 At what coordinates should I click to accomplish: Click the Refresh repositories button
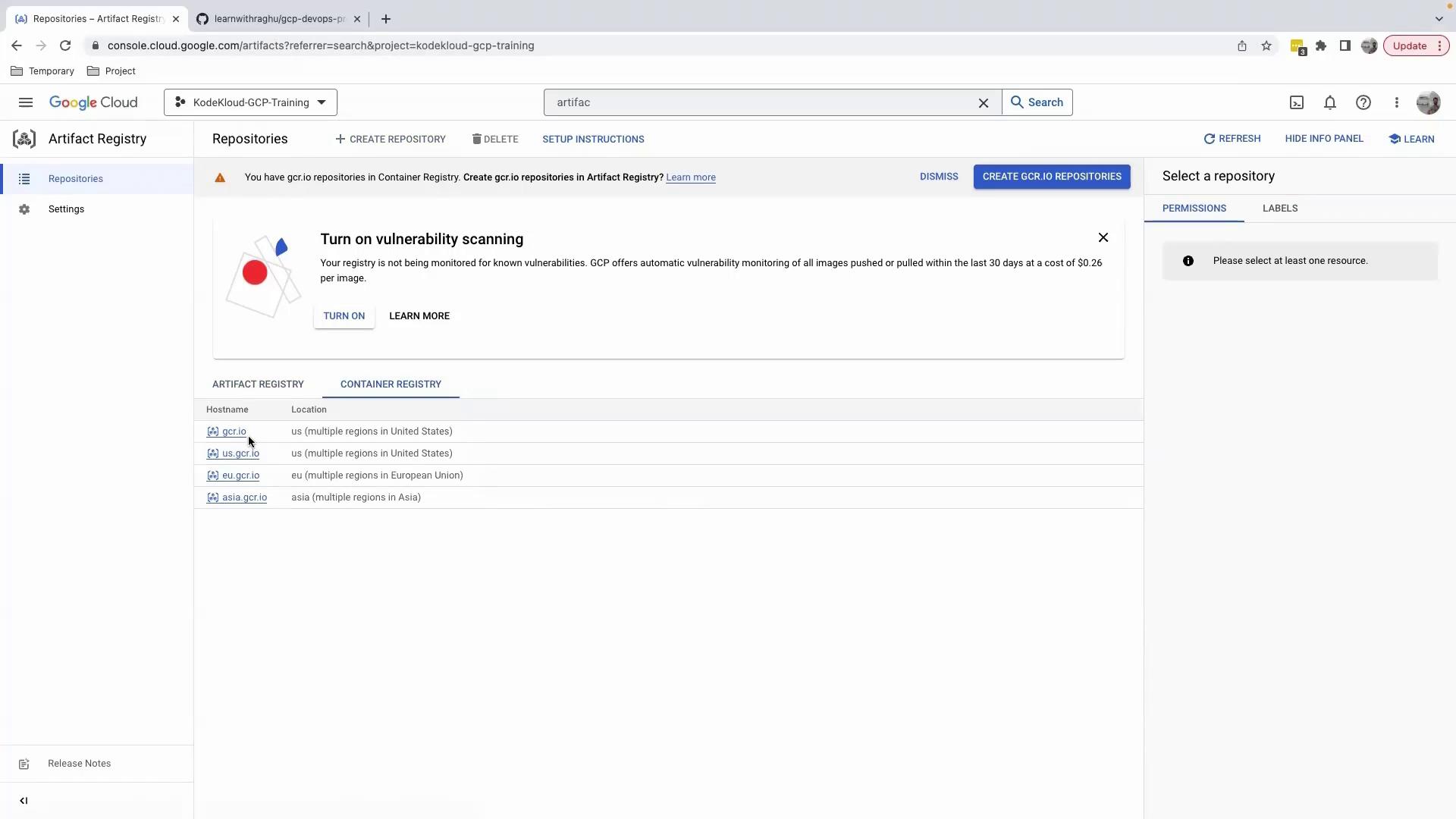tap(1232, 139)
